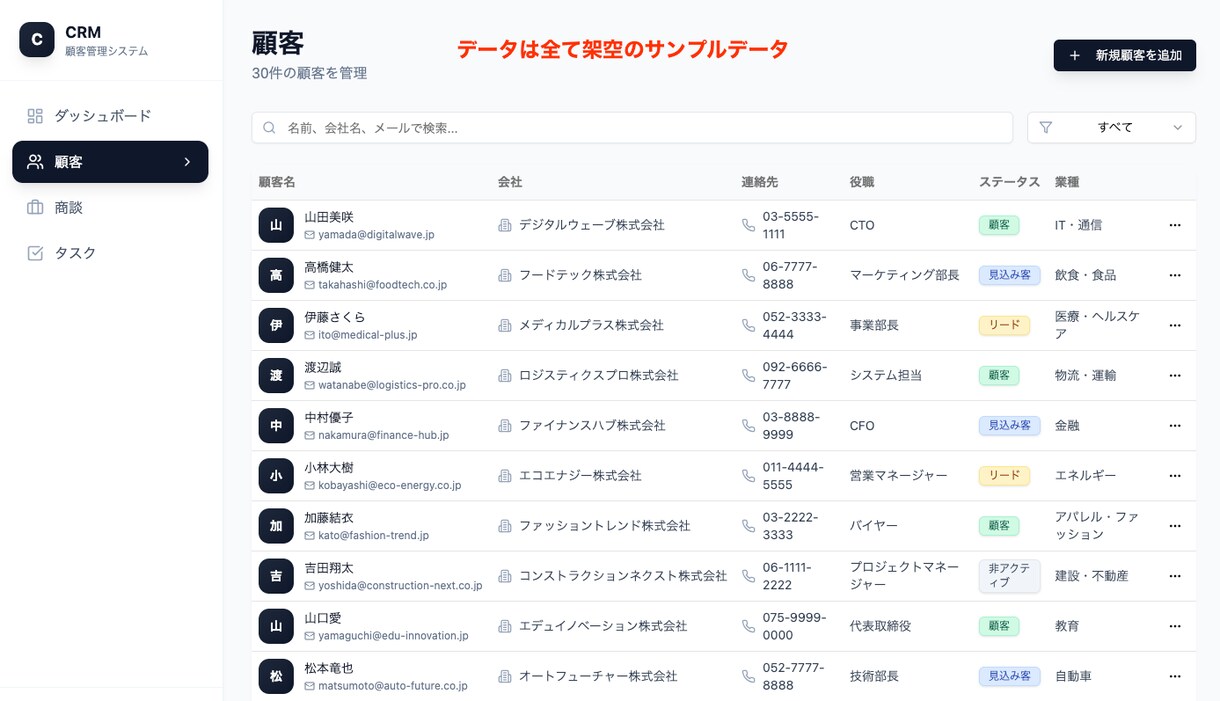Click the phone icon beside 06-7777-8888
The height and width of the screenshot is (701, 1220).
pos(748,275)
